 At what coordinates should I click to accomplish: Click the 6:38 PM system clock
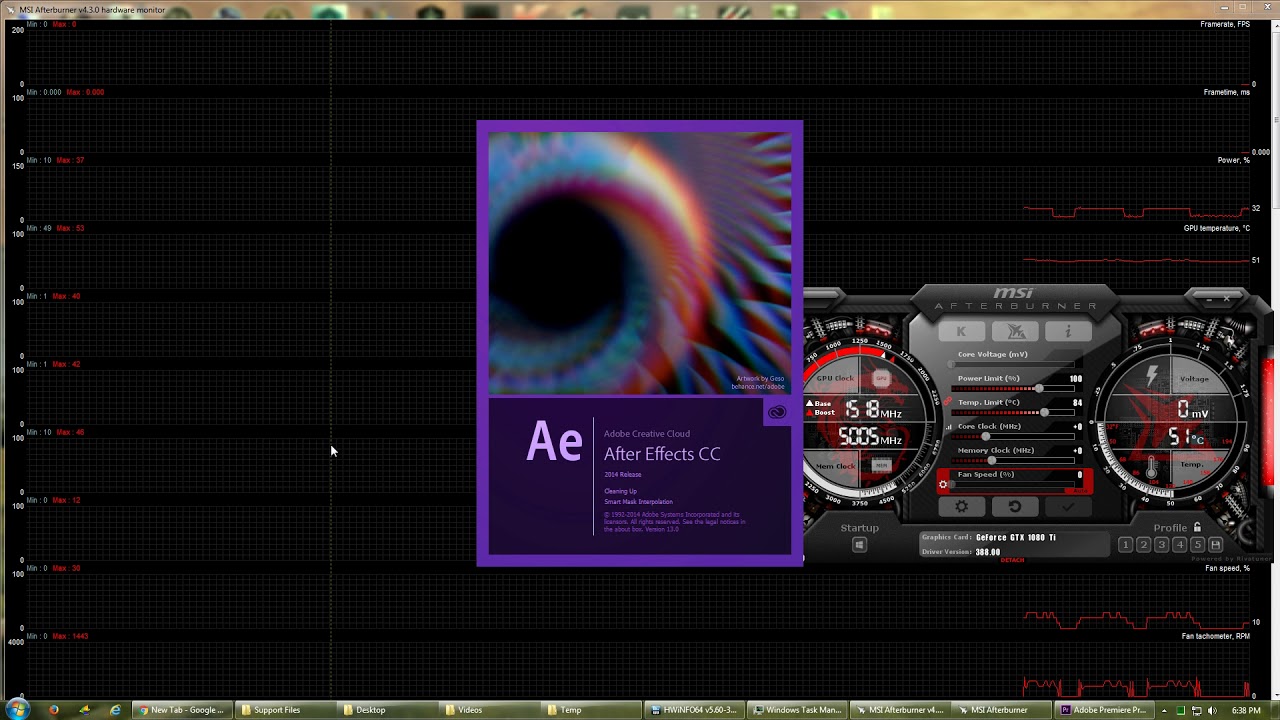(1245, 710)
